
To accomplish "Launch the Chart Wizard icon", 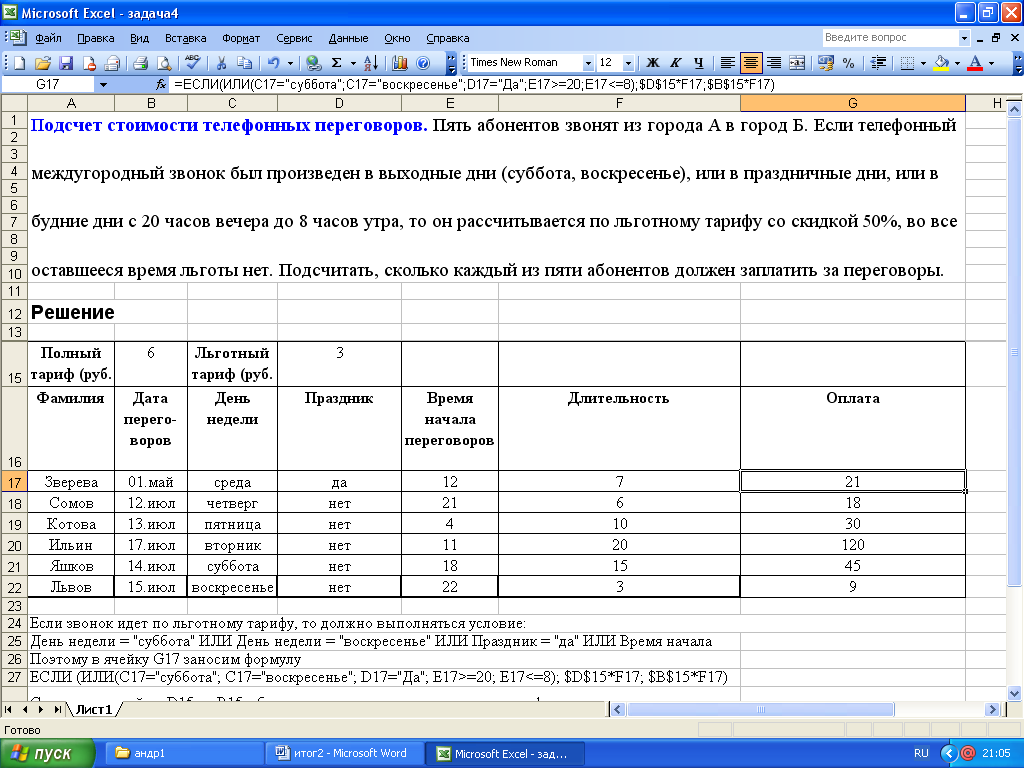I will [400, 63].
